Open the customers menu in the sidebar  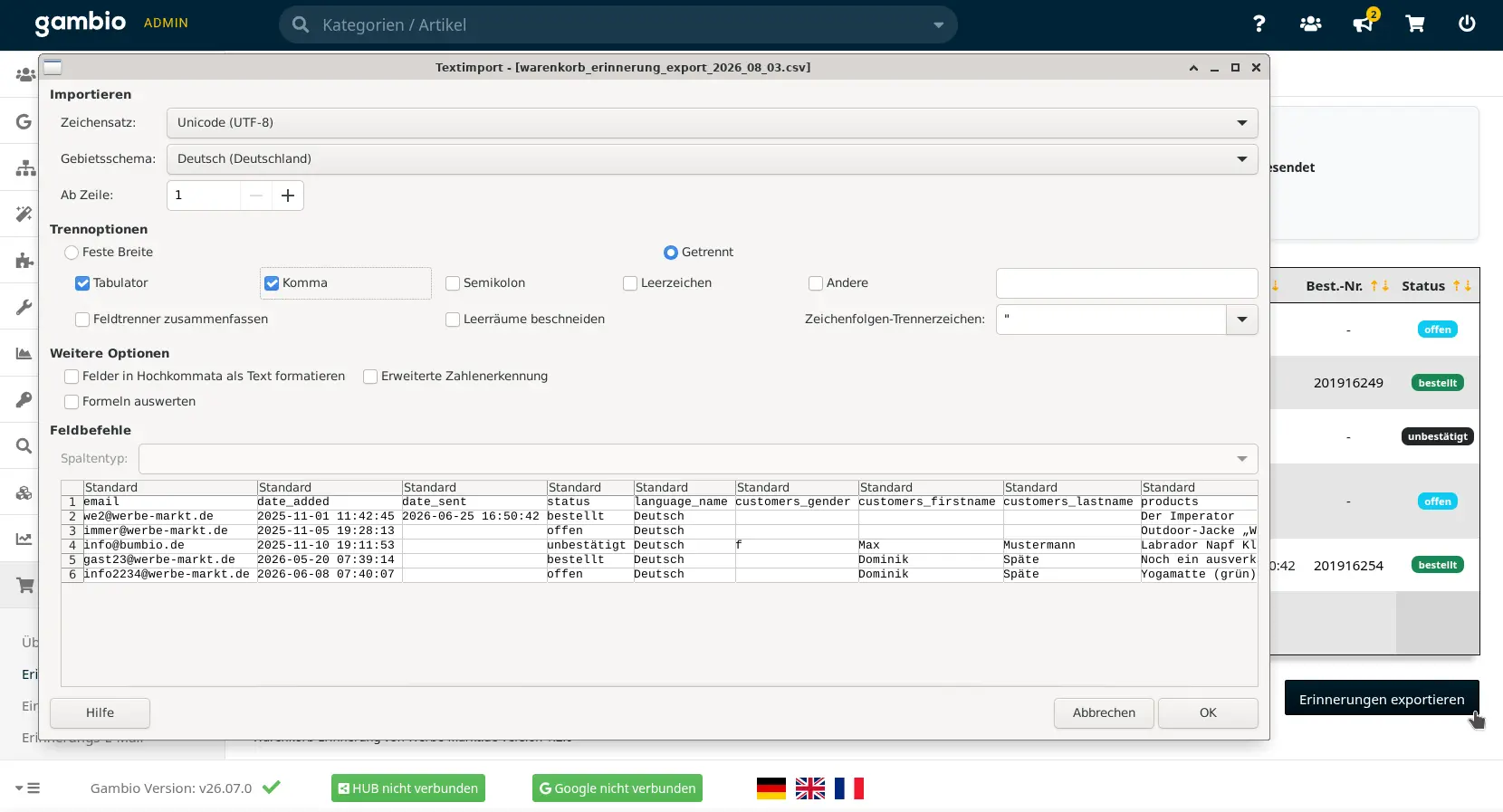pos(24,75)
